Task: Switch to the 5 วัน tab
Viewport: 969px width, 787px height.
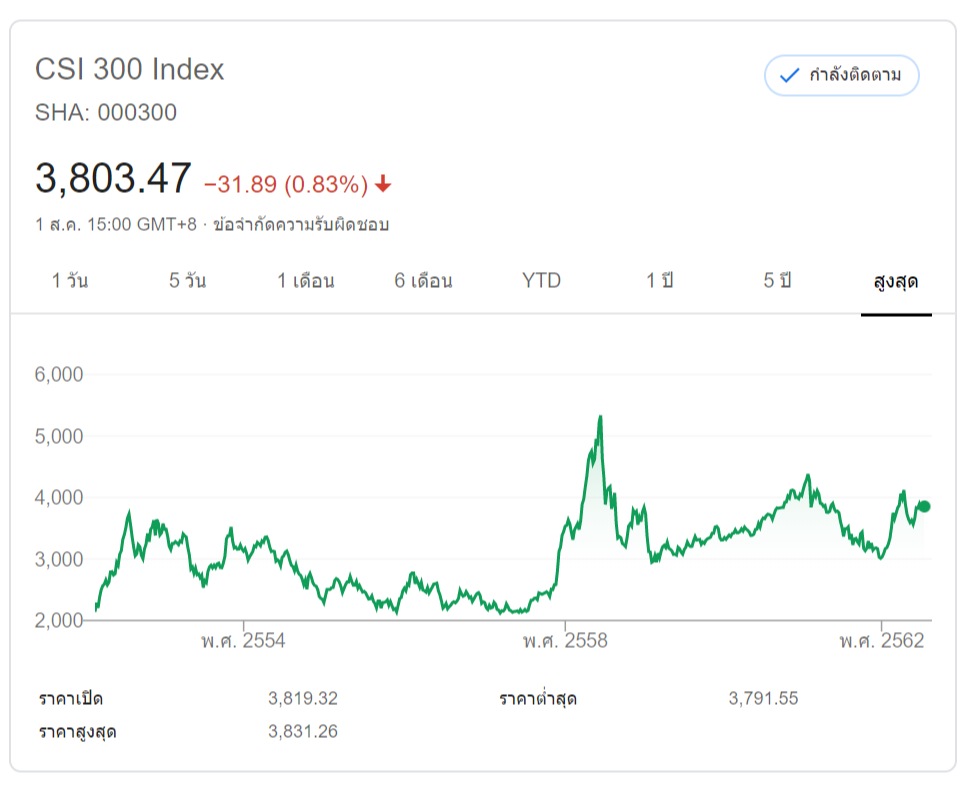Action: point(188,281)
